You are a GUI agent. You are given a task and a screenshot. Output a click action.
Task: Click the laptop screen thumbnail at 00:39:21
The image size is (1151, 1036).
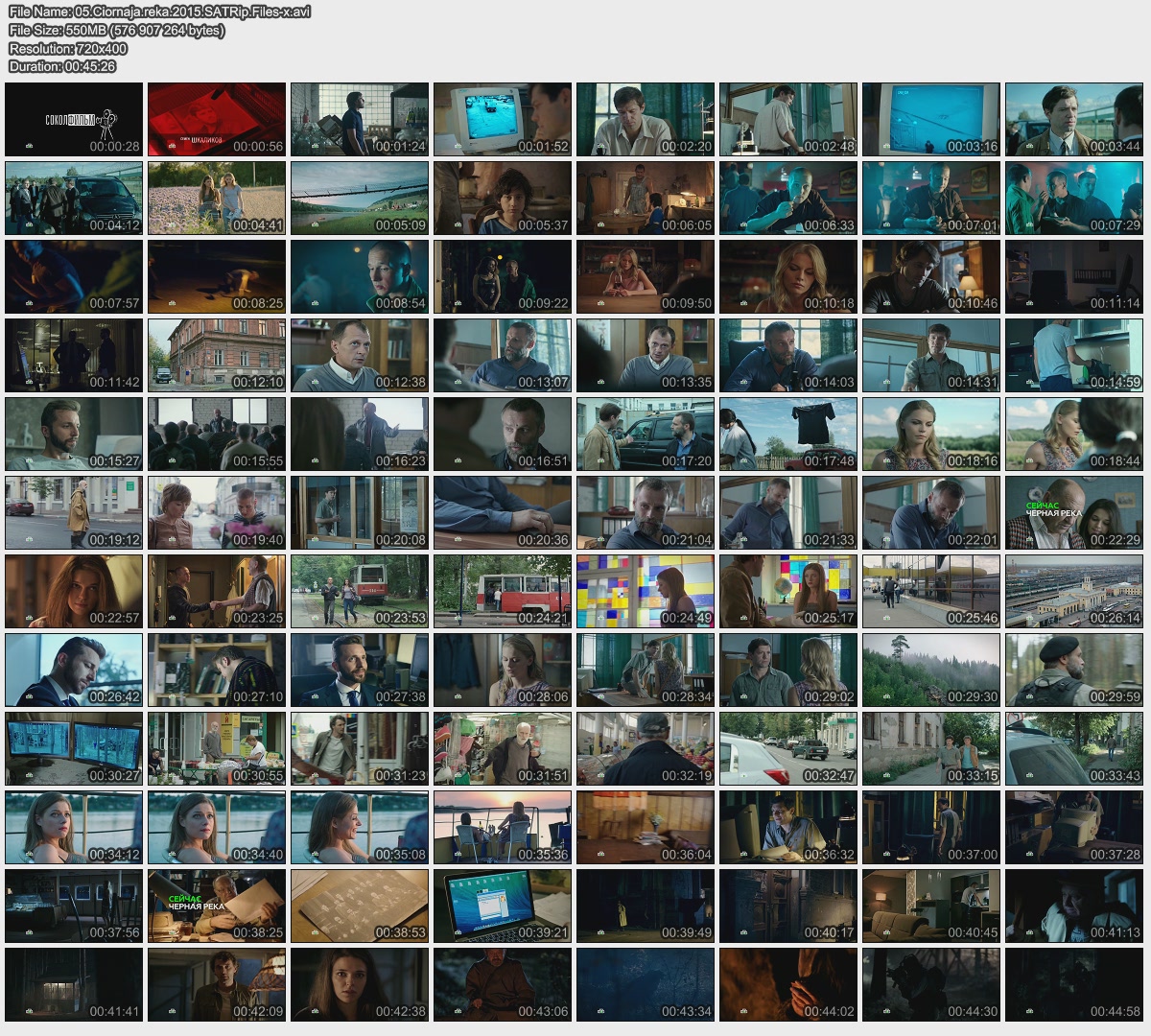[x=503, y=906]
